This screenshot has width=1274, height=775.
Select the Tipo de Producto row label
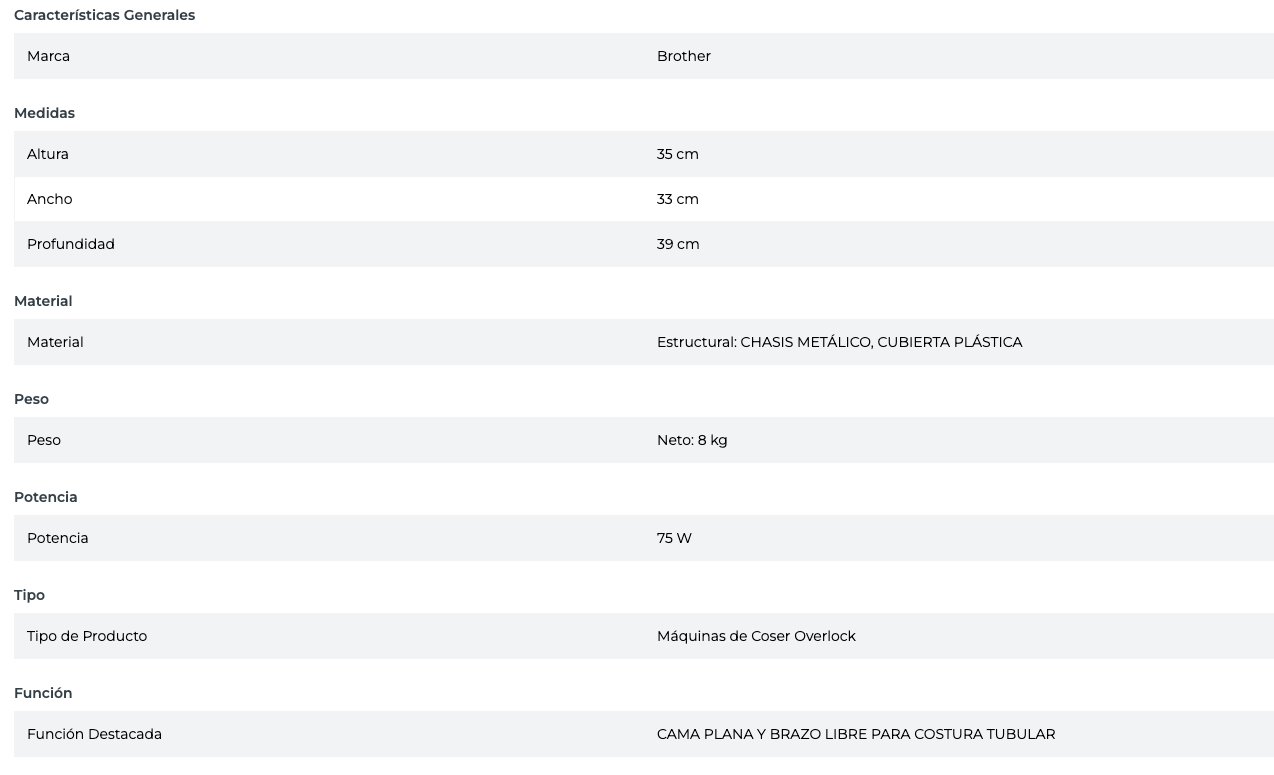point(87,636)
